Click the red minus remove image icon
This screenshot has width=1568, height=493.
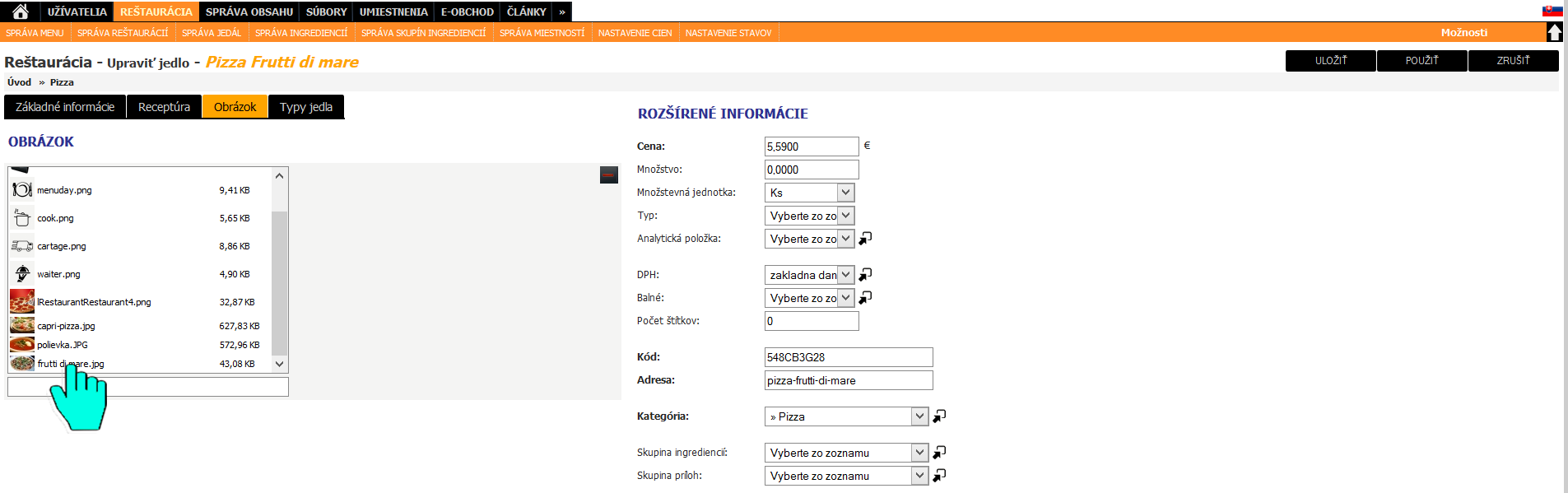point(608,174)
